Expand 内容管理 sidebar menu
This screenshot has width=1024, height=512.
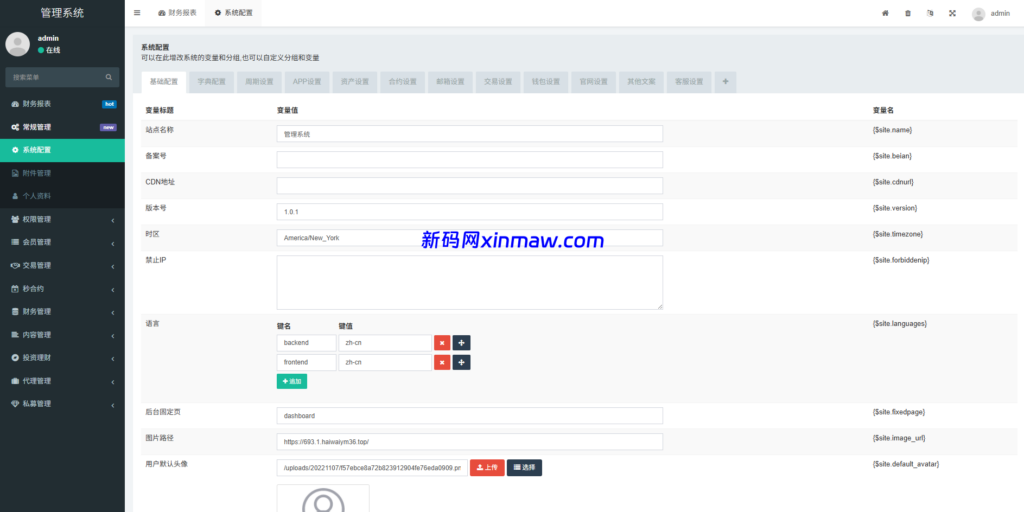(x=62, y=335)
